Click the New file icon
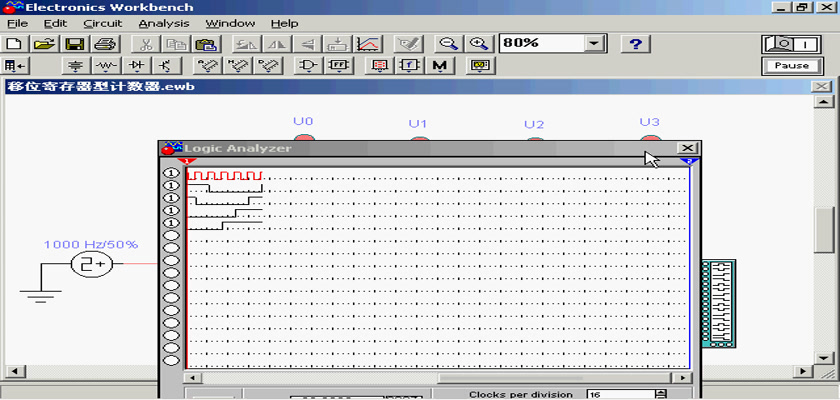840x400 pixels. (14, 44)
